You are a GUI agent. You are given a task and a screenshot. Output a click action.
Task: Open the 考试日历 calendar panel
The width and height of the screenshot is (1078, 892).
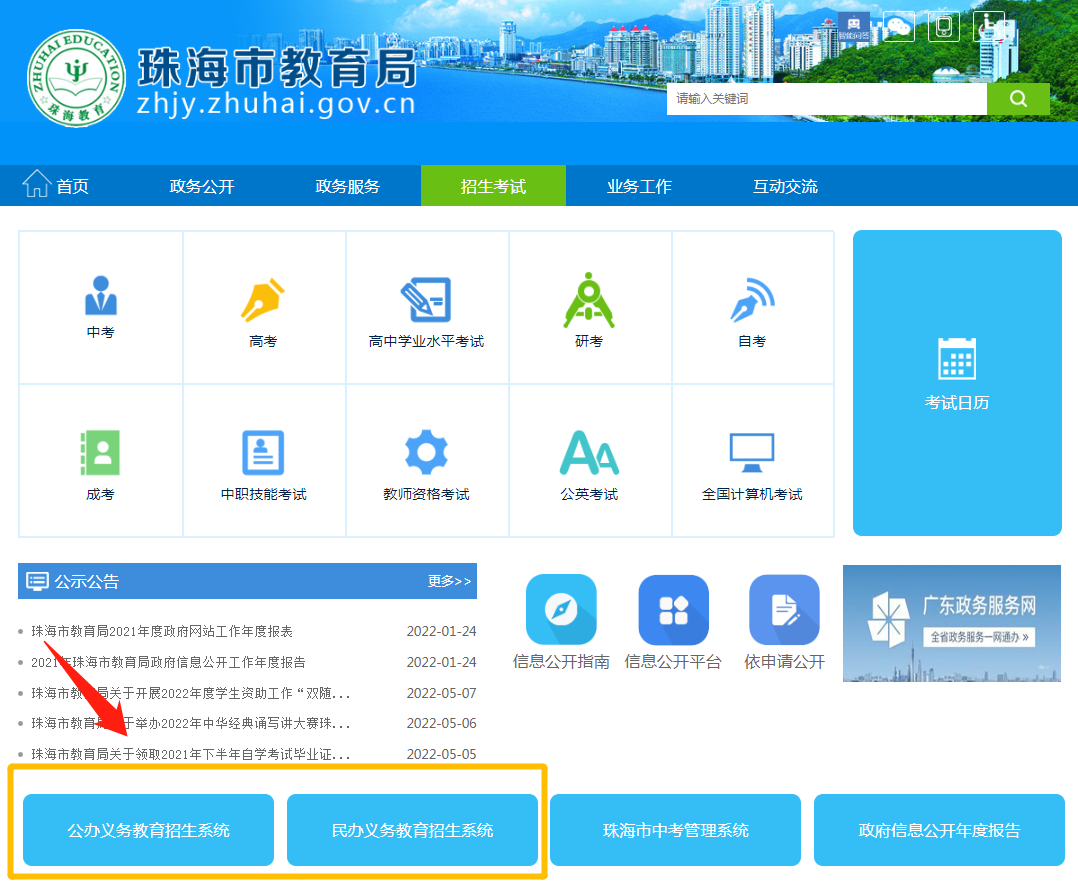[x=957, y=382]
